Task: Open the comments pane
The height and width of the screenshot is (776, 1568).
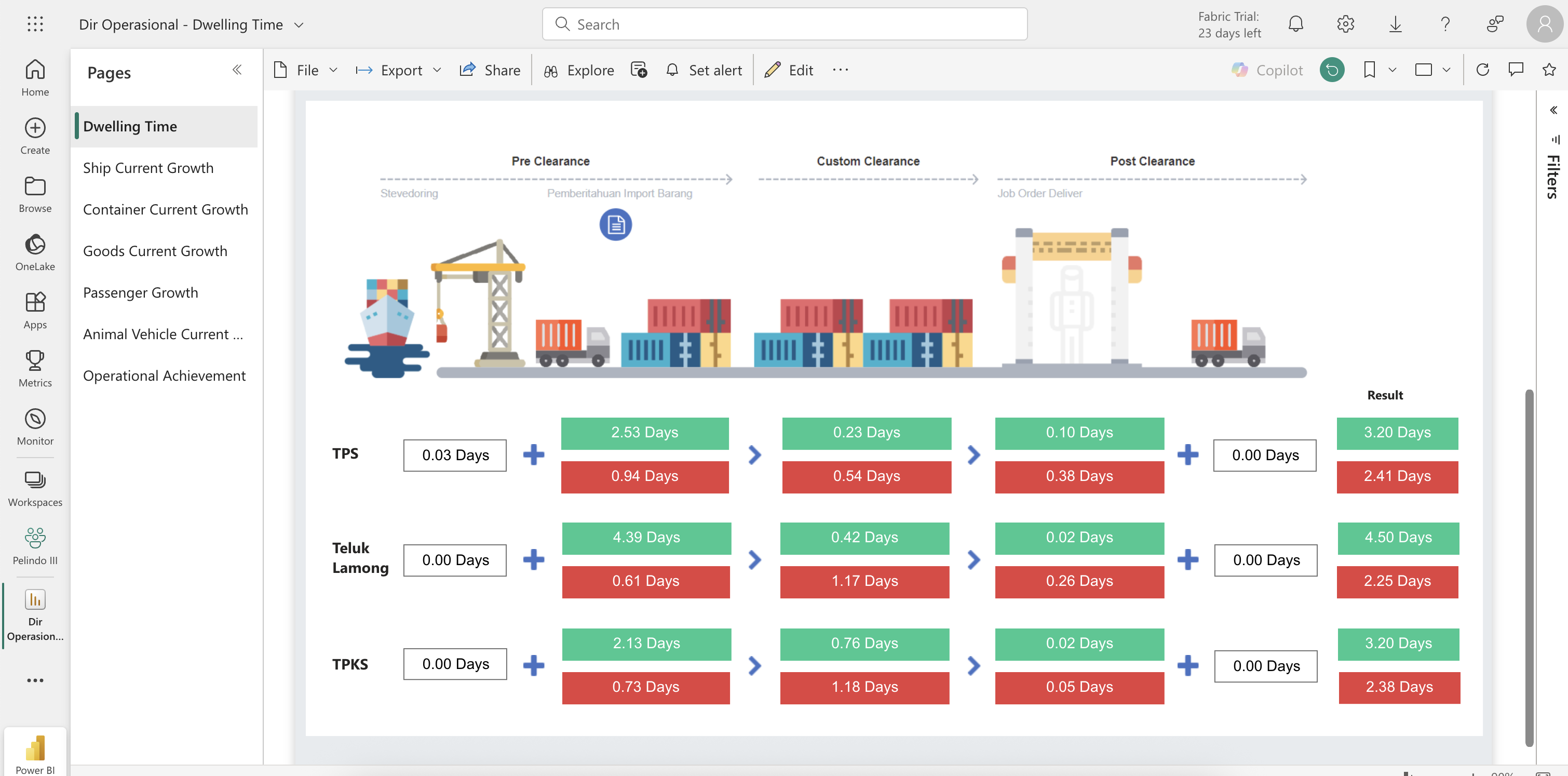Action: [x=1516, y=70]
